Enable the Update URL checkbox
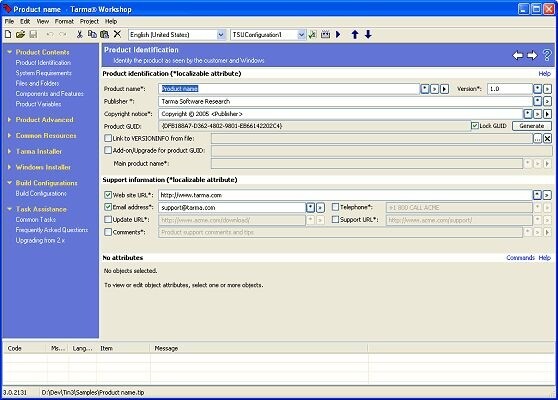 click(x=108, y=219)
